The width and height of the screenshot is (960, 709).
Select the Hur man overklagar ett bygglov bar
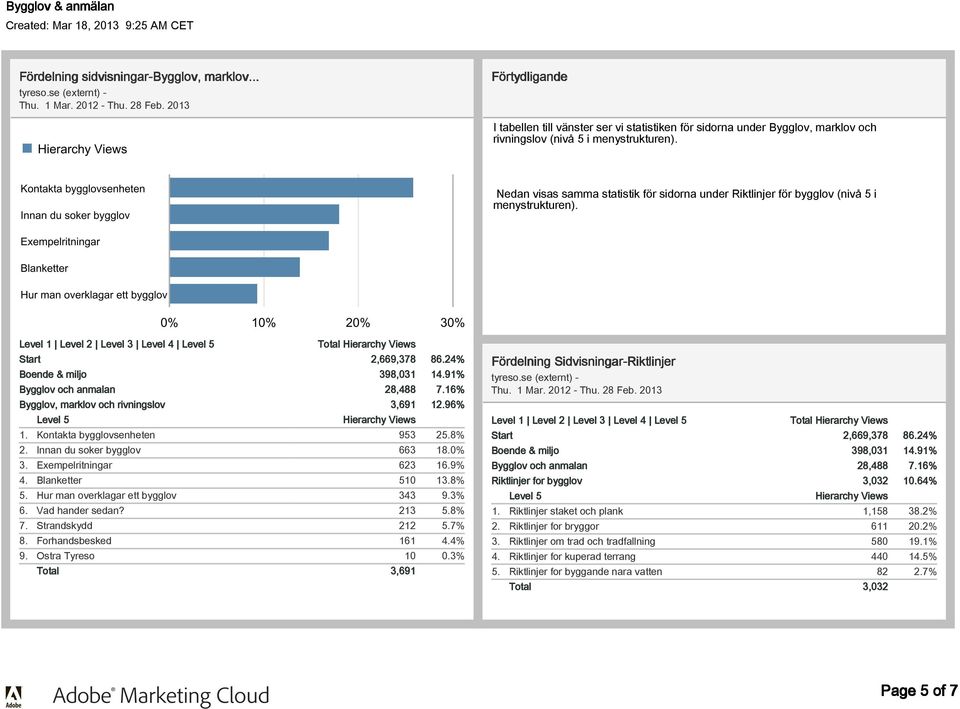tap(214, 294)
